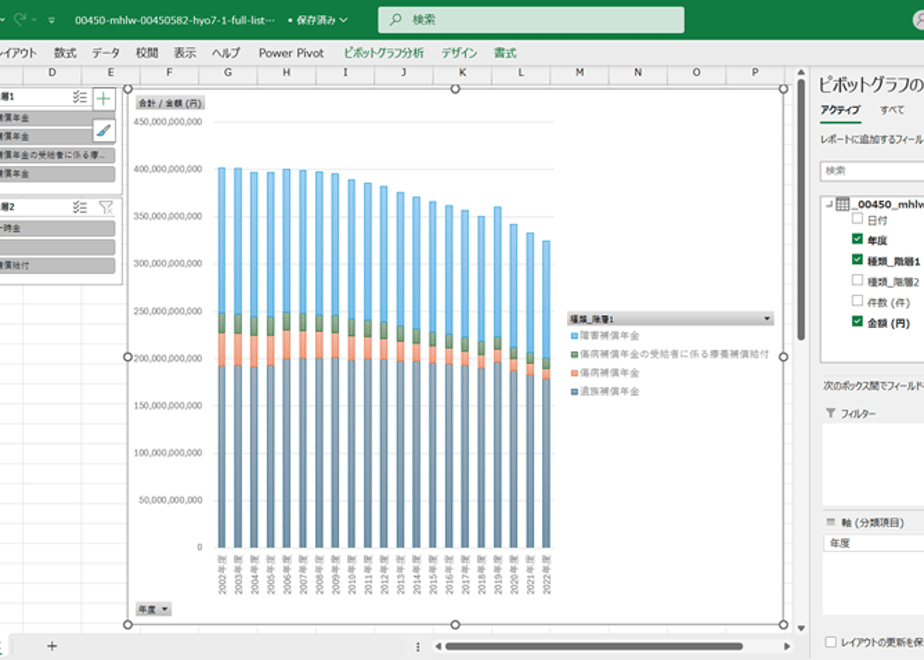The image size is (924, 660).
Task: Clear the filter on the 階層2 slicer
Action: point(106,207)
